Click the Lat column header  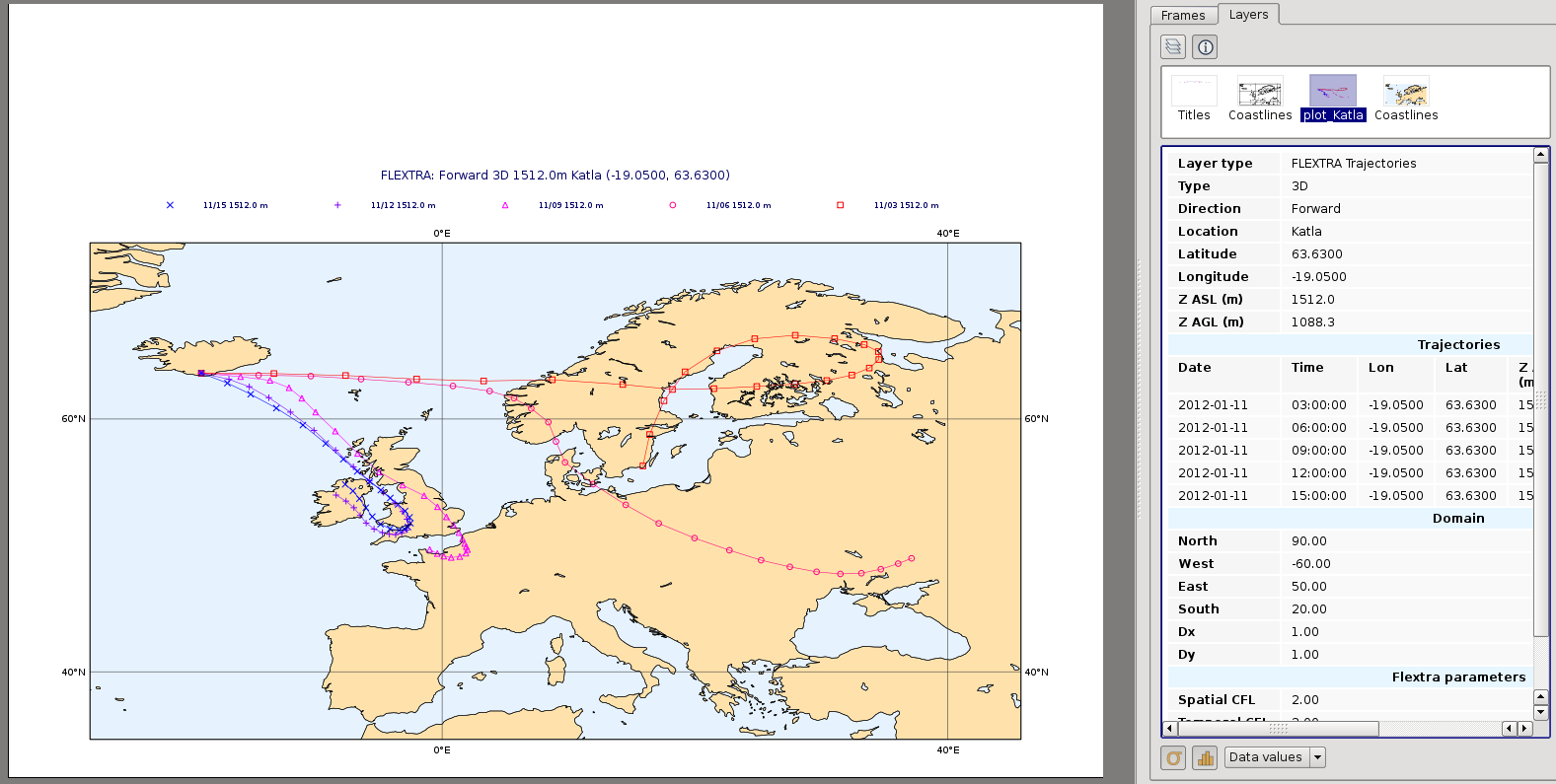coord(1456,368)
